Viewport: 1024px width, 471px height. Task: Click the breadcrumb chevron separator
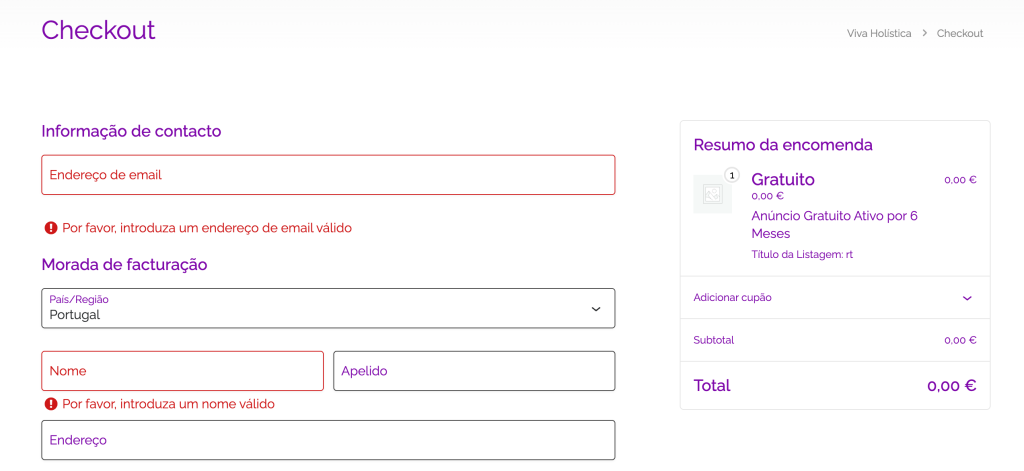click(x=924, y=34)
